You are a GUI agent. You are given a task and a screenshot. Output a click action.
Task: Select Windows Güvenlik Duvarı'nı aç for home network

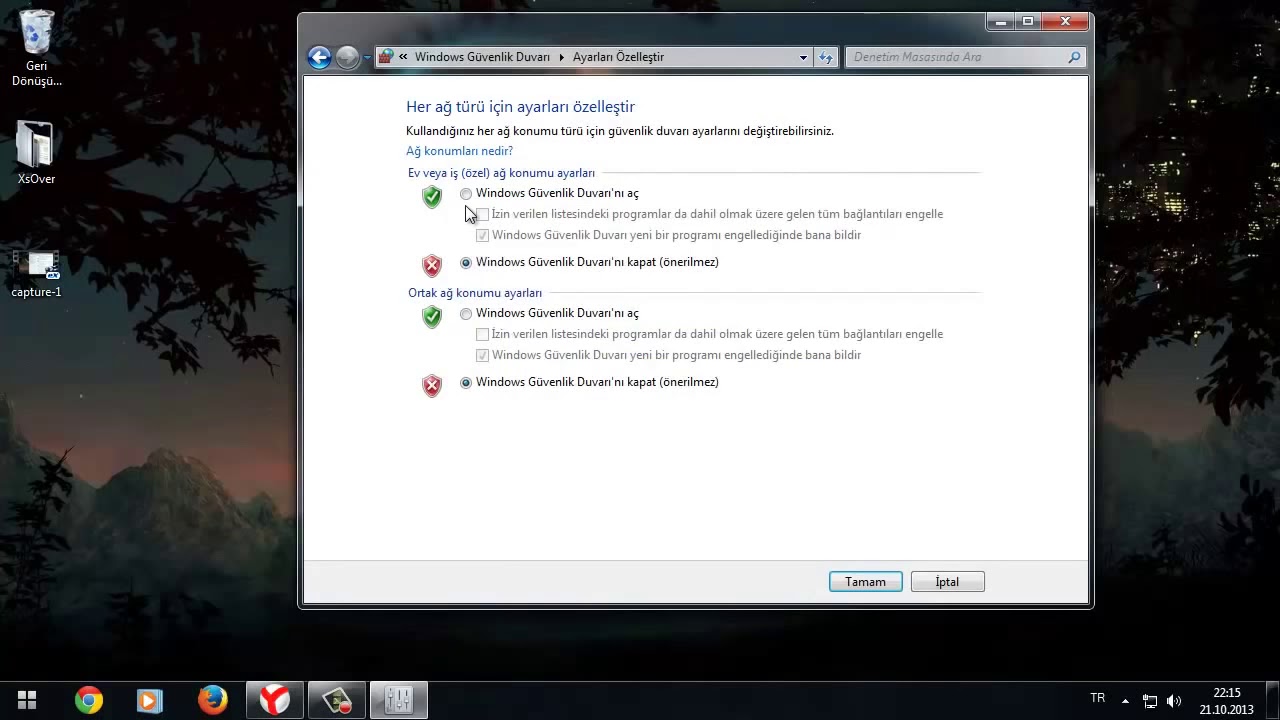465,193
